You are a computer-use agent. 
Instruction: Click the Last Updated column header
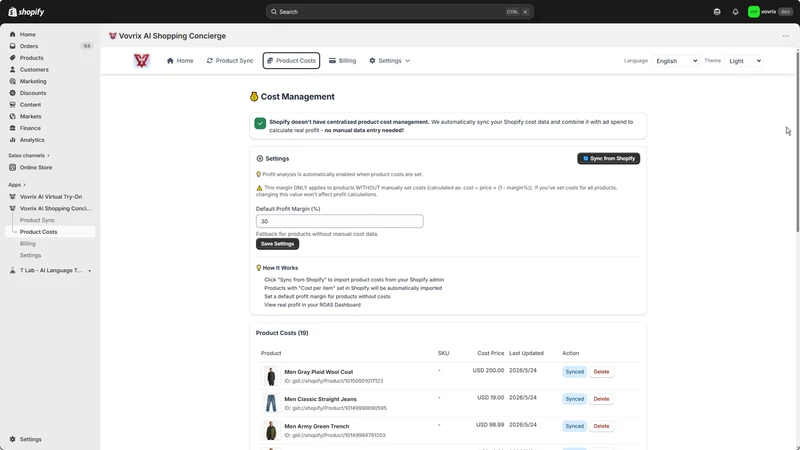(526, 353)
